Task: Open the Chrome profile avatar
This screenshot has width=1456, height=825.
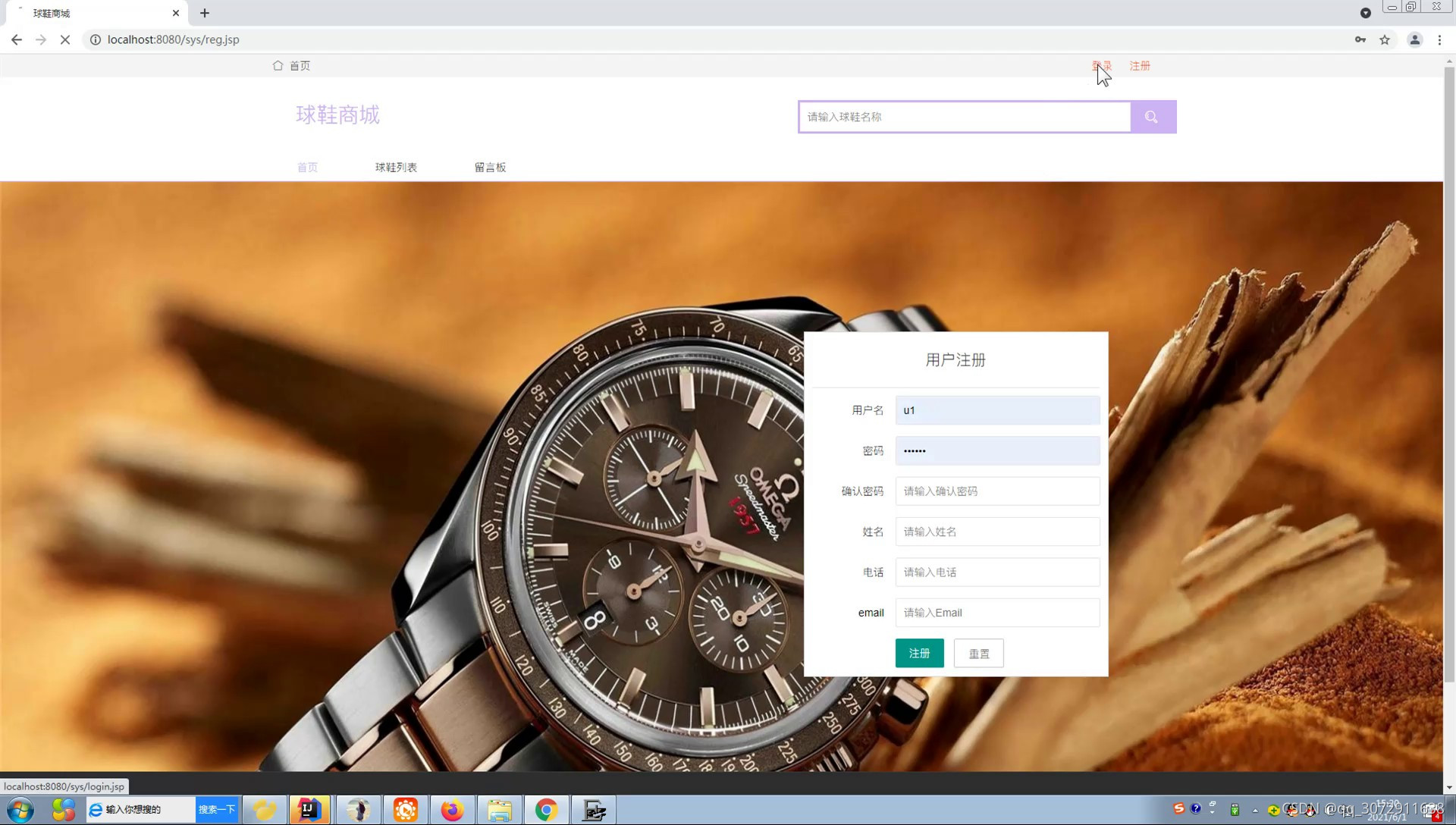Action: coord(1415,39)
